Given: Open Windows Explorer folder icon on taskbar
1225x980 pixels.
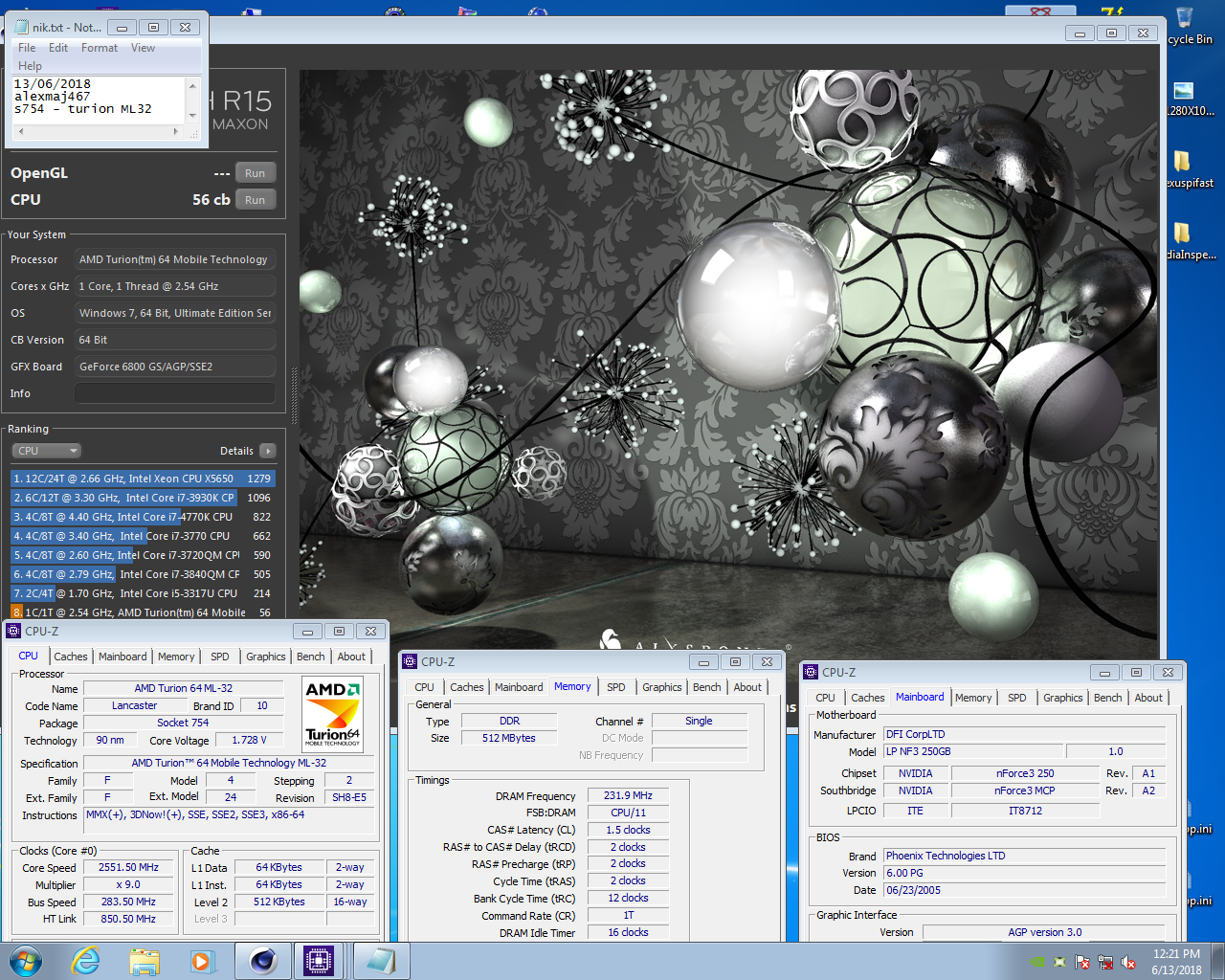Looking at the screenshot, I should tap(145, 961).
